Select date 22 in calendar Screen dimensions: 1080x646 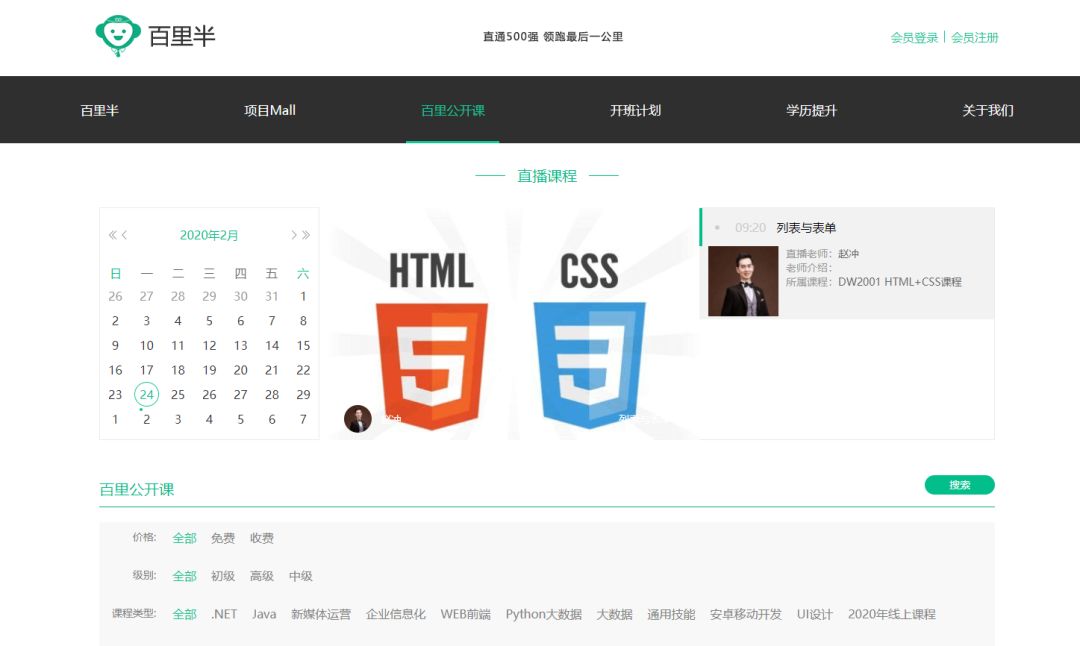point(303,370)
